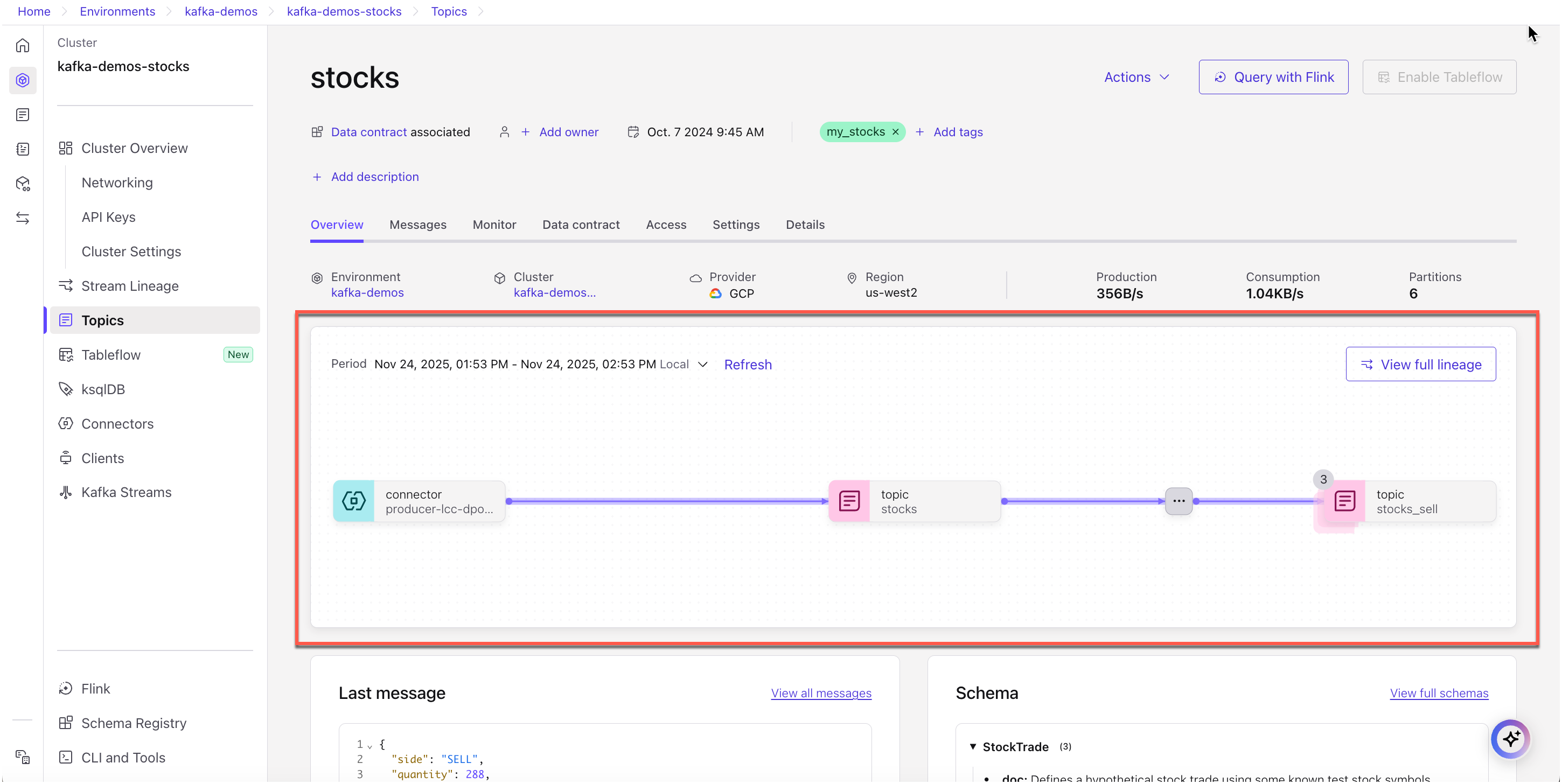Select the Environments cube icon in sidebar rail
Image resolution: width=1562 pixels, height=784 pixels.
(22, 80)
